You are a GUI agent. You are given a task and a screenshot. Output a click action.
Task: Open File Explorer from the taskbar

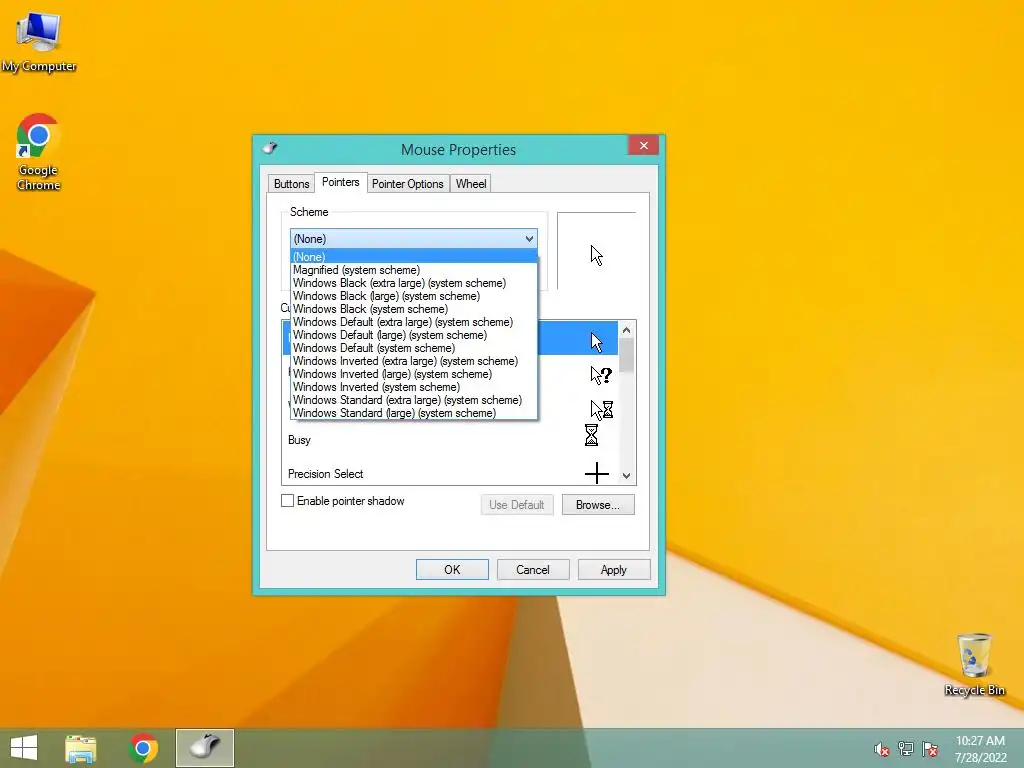[x=81, y=748]
